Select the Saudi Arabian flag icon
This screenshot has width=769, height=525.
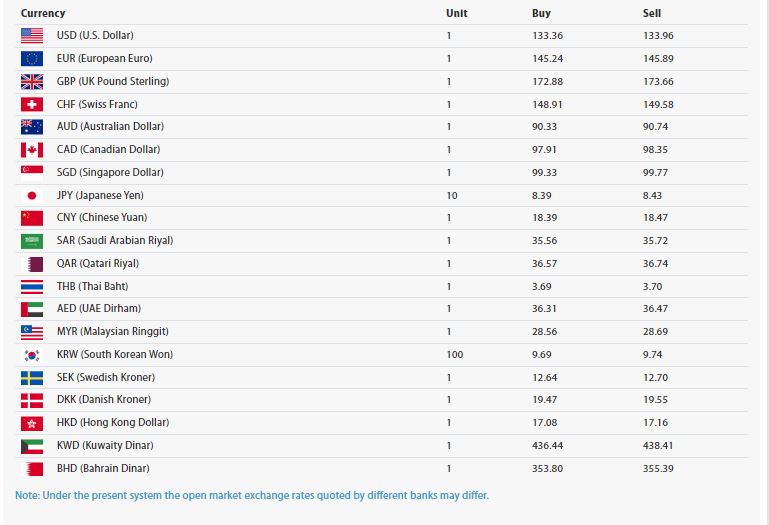click(31, 241)
